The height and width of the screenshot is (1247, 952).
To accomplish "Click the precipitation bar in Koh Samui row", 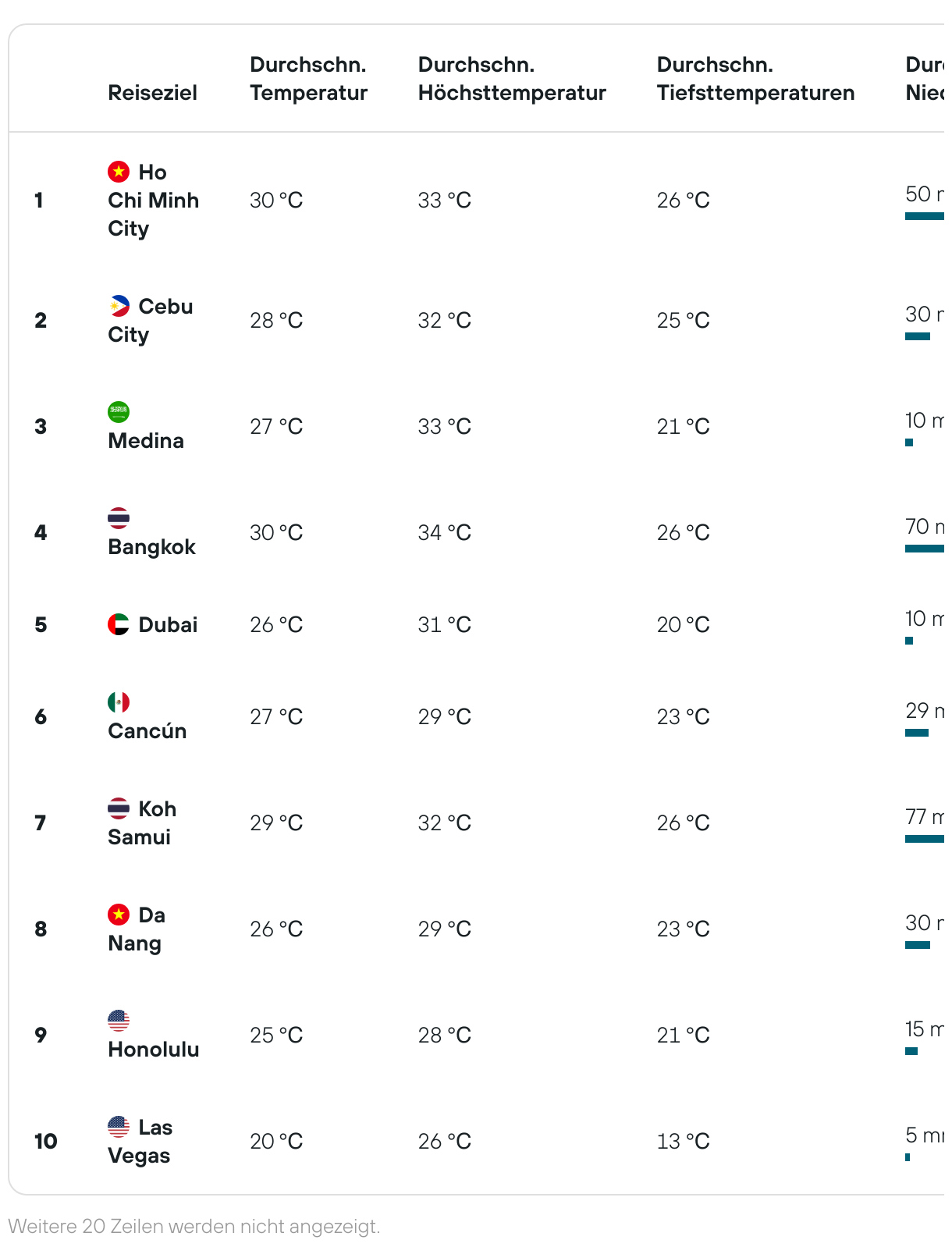I will (925, 839).
